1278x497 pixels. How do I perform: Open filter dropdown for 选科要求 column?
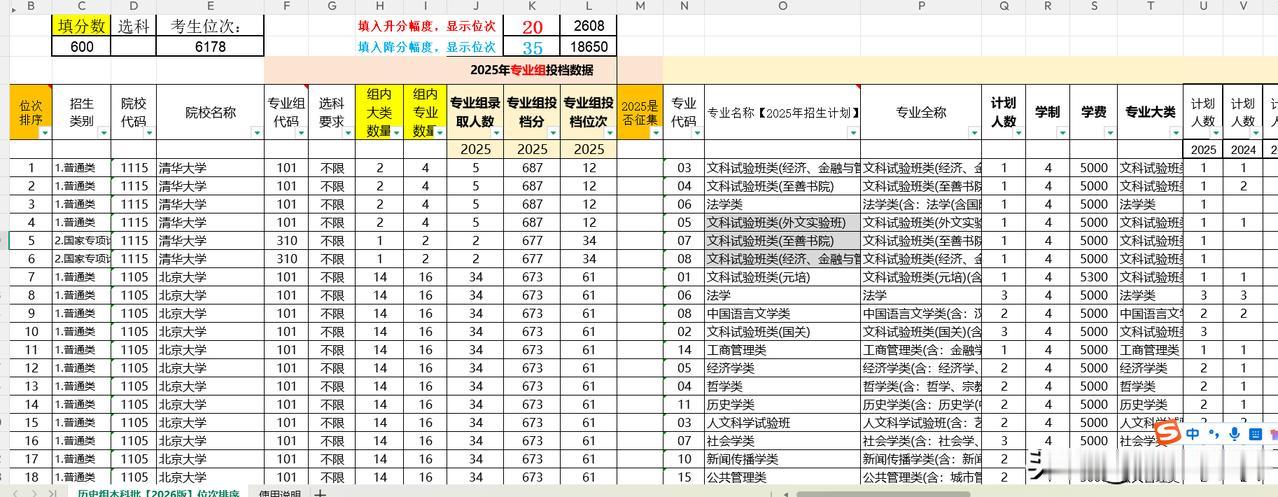coord(347,133)
